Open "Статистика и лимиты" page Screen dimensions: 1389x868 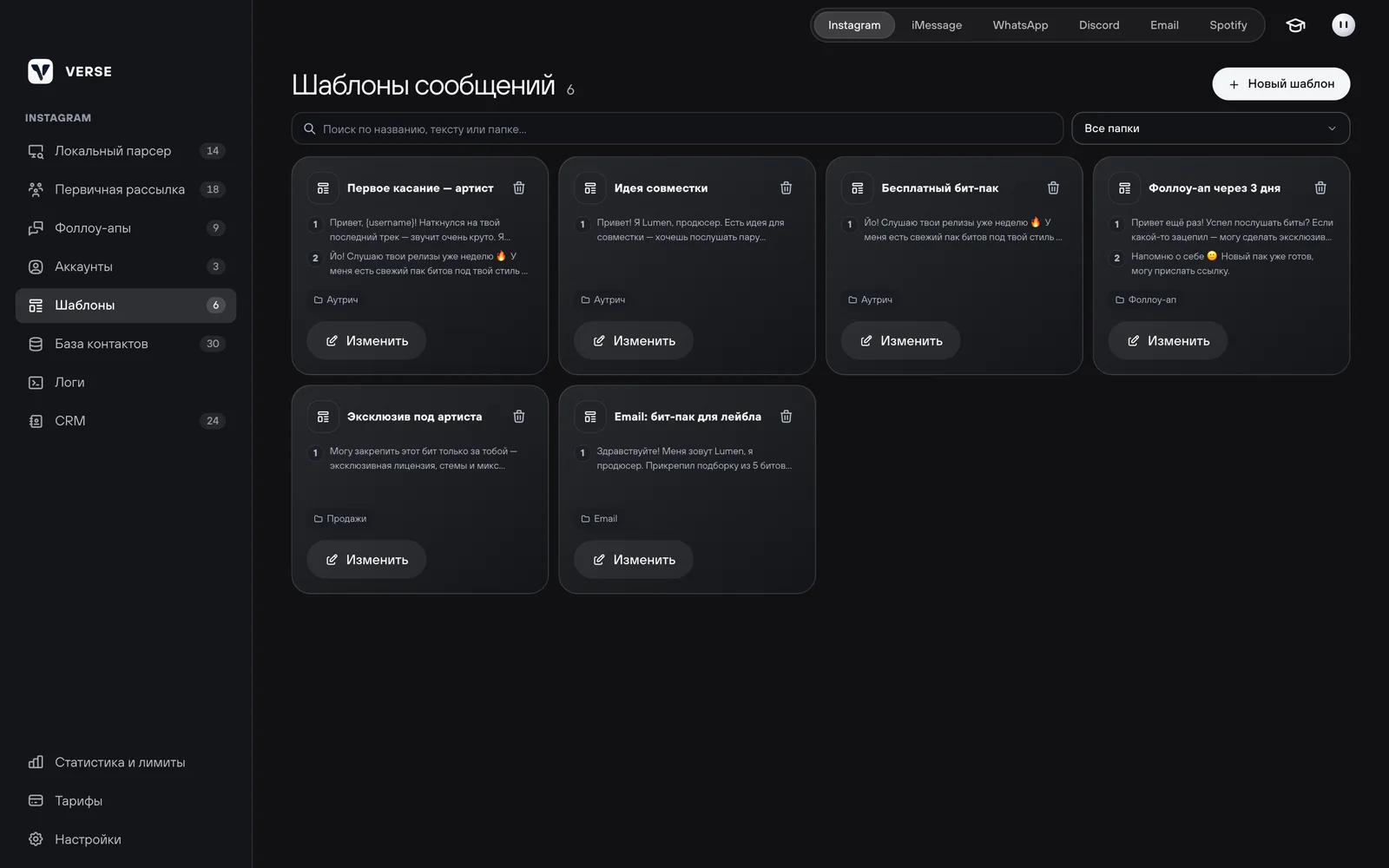click(126, 762)
